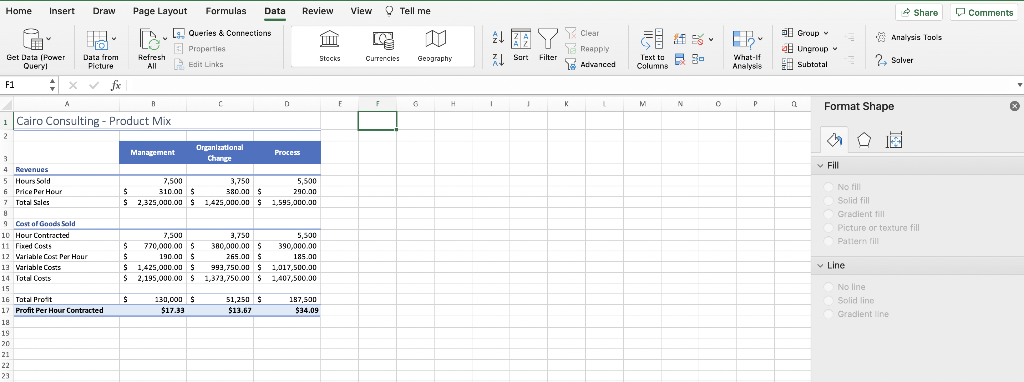Select the Fill & Line tab icon in Format Shape

[x=835, y=139]
